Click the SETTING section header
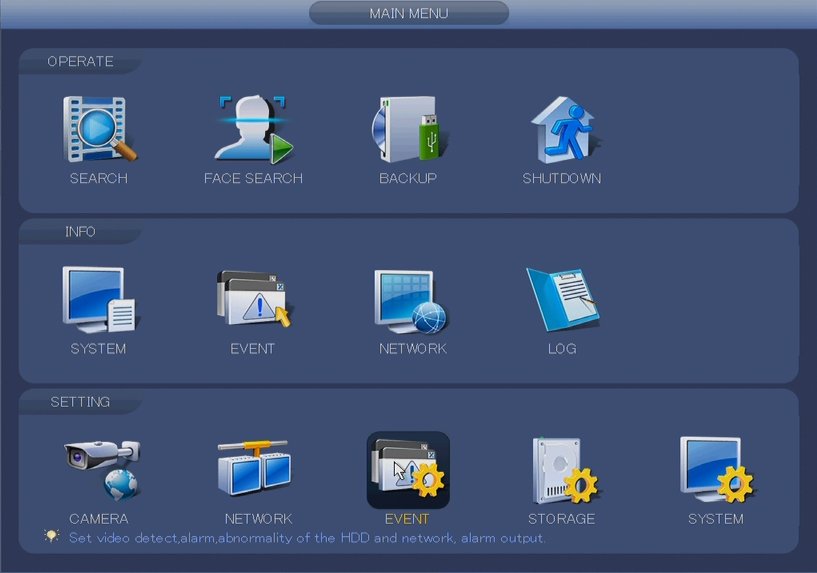 (x=80, y=402)
